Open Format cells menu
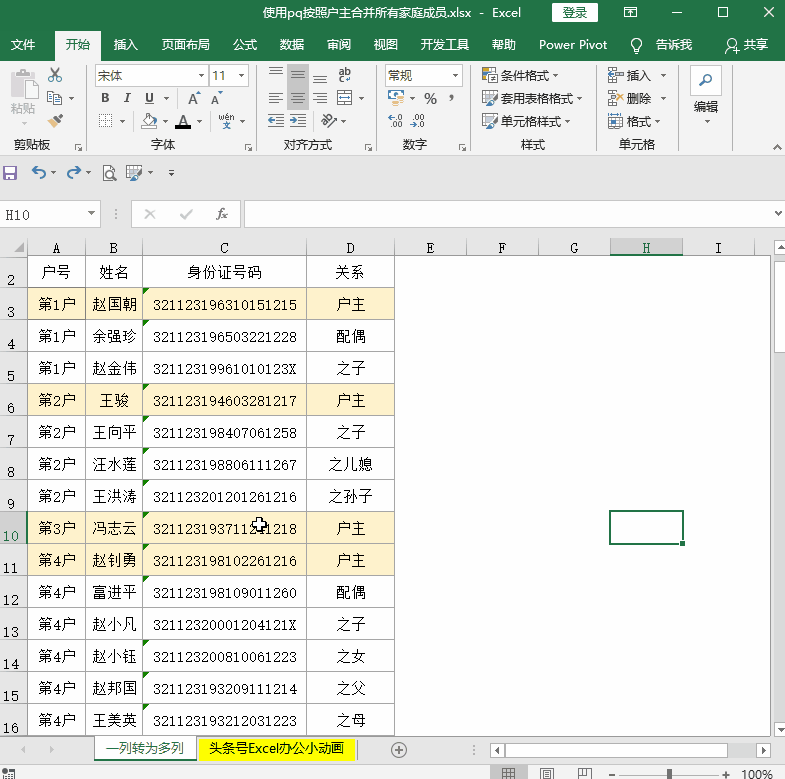 click(634, 121)
